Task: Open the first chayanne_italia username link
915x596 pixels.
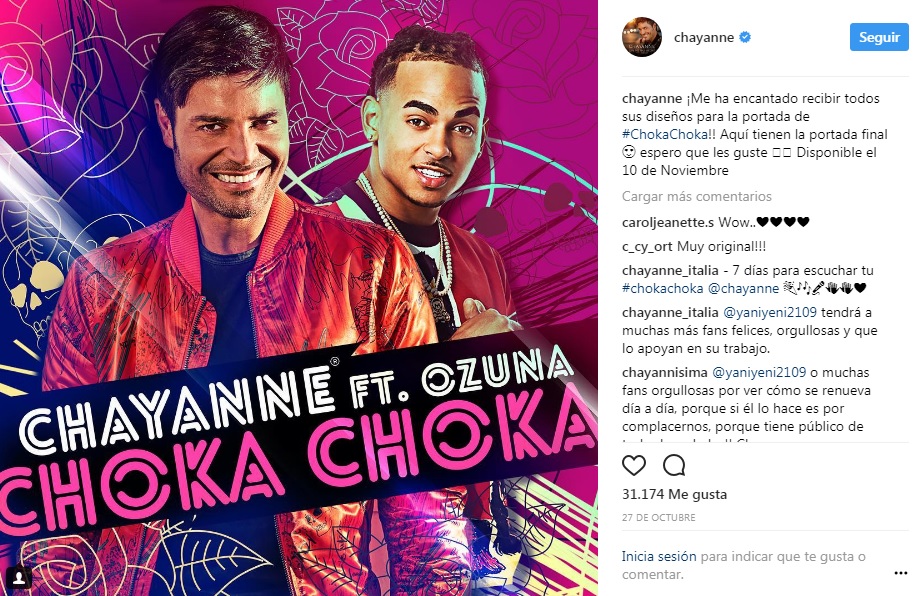Action: (670, 270)
